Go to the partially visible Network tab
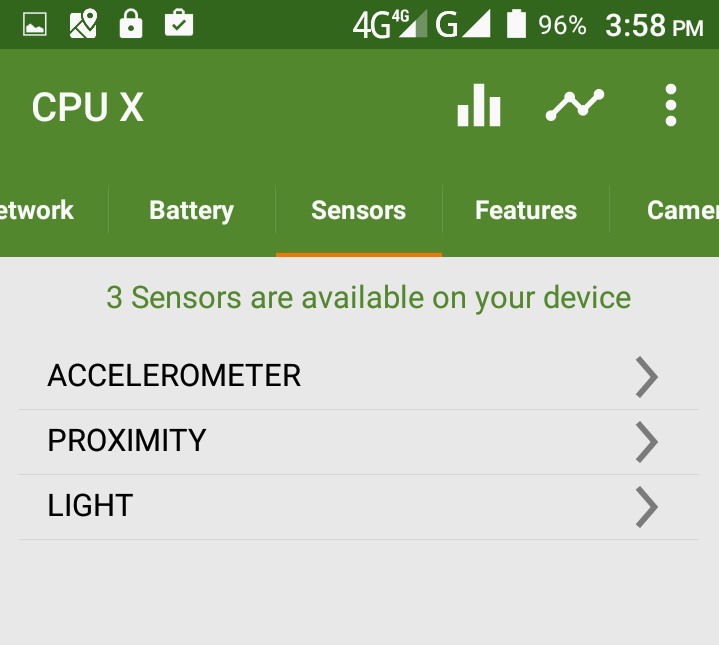 coord(38,211)
